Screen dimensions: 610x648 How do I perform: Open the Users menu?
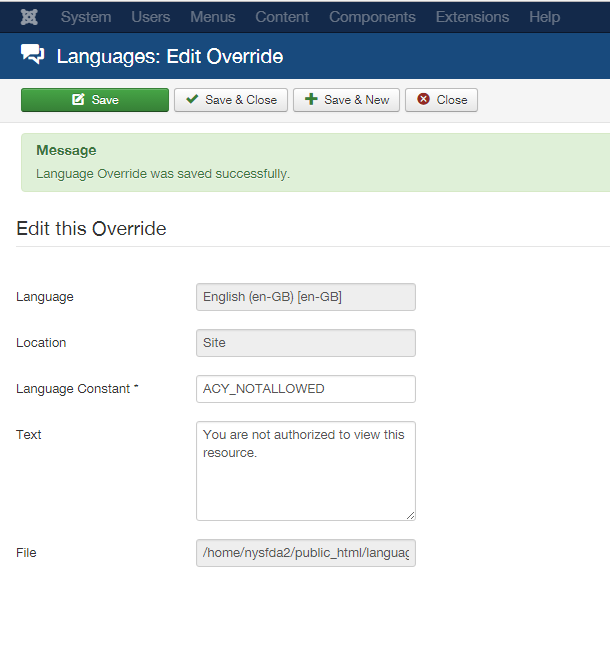[151, 17]
